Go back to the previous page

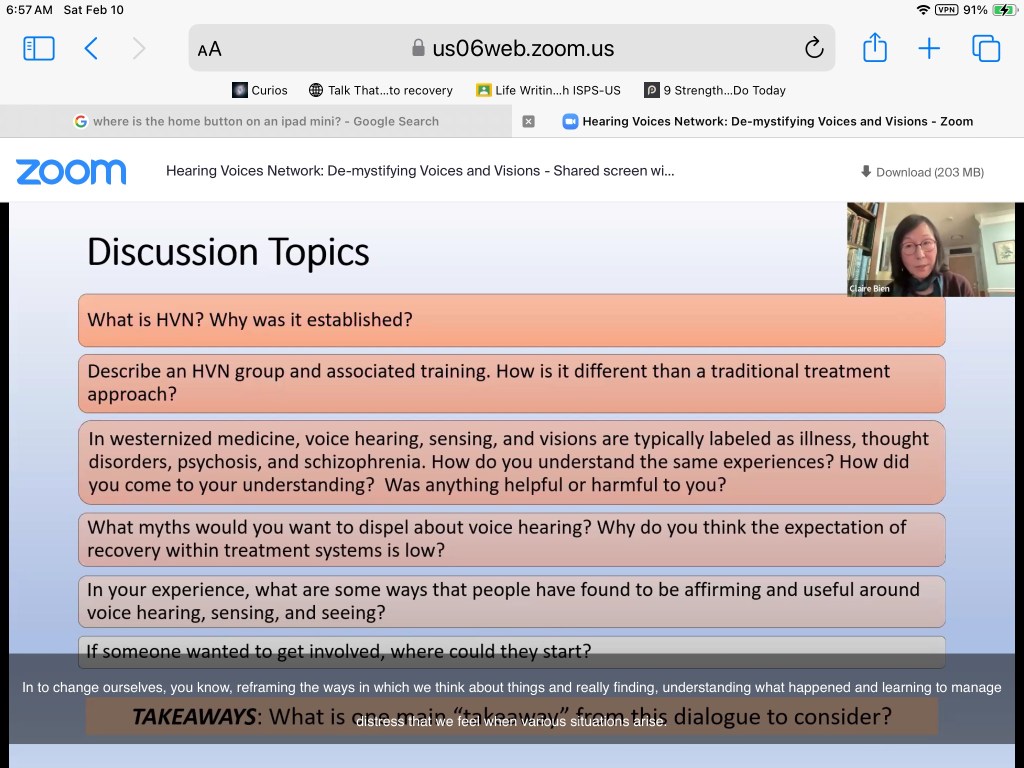pos(91,48)
